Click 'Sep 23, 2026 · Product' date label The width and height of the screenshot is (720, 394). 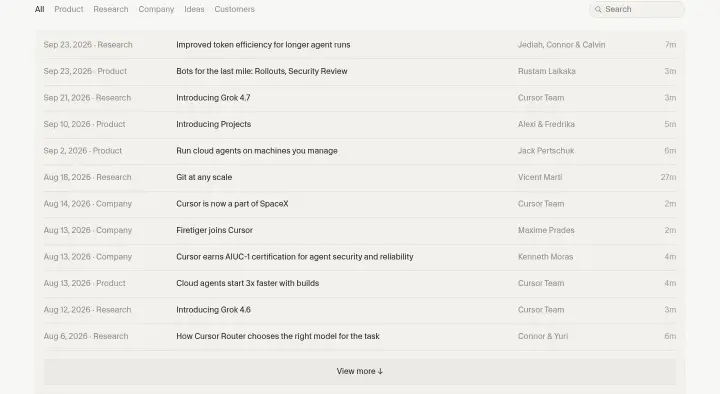click(x=85, y=71)
